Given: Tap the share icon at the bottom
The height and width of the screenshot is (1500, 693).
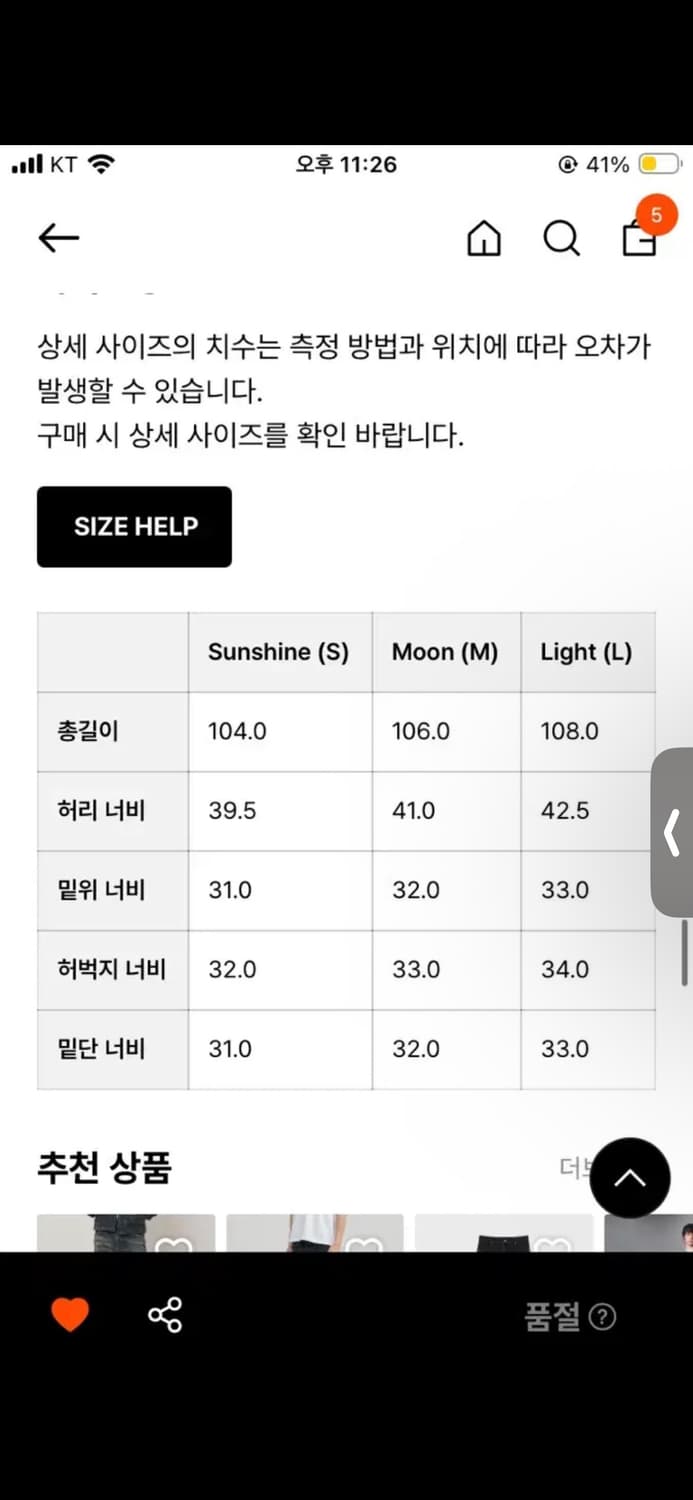Looking at the screenshot, I should (x=165, y=1315).
